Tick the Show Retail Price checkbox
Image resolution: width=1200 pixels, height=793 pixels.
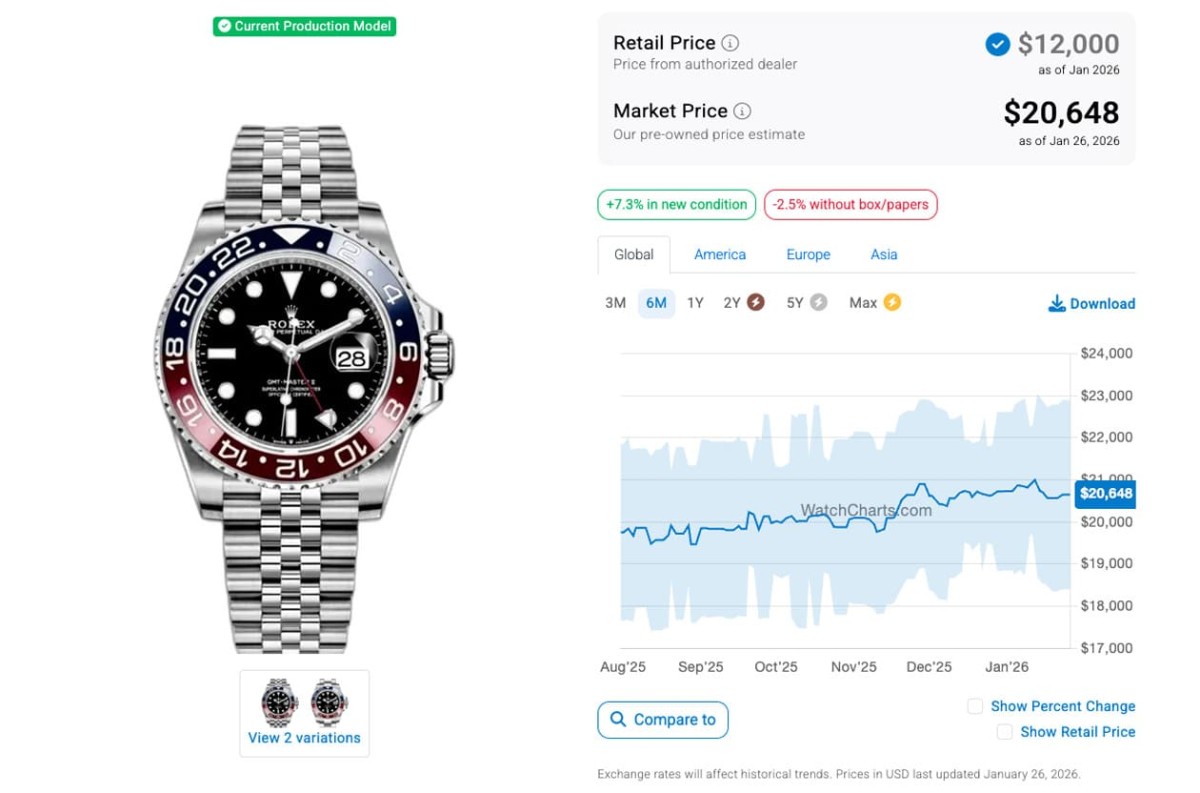coord(1005,732)
